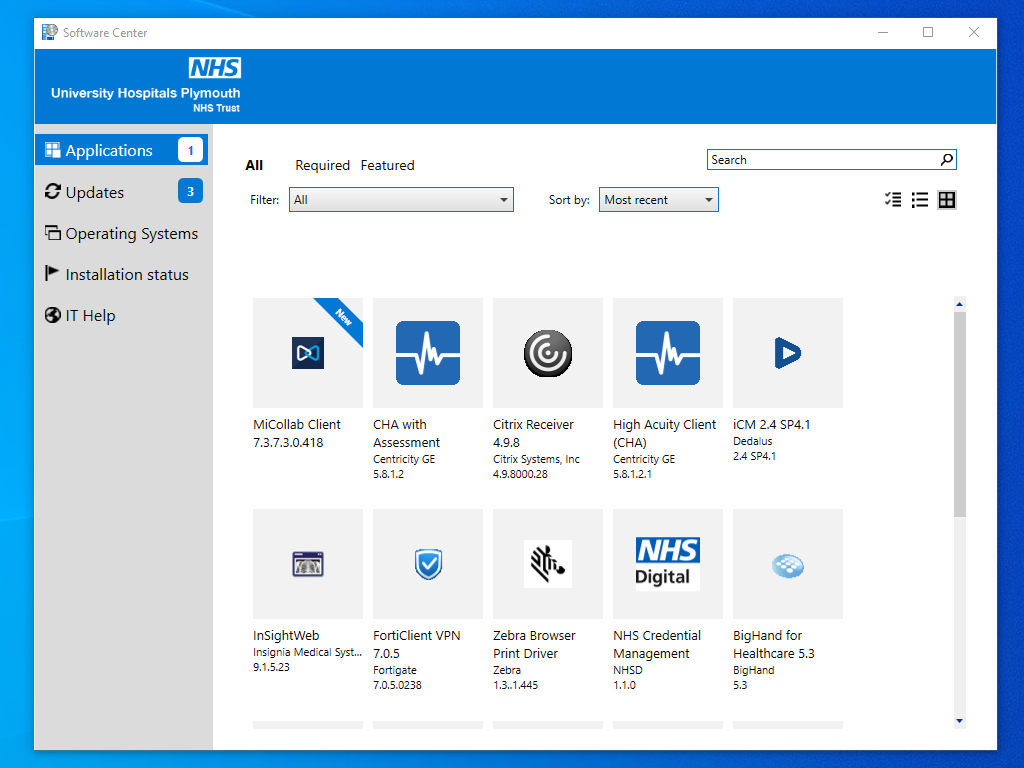Click the NHS logo in header
The image size is (1024, 768).
point(215,68)
